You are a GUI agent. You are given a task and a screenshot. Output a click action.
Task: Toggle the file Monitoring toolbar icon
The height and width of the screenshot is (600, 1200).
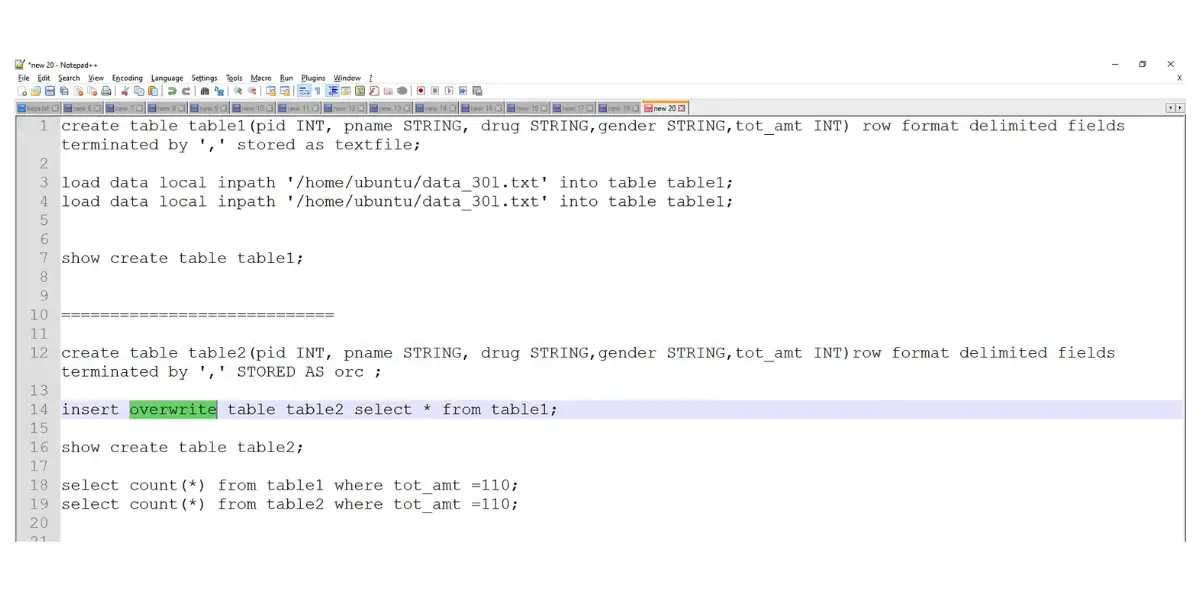402,90
